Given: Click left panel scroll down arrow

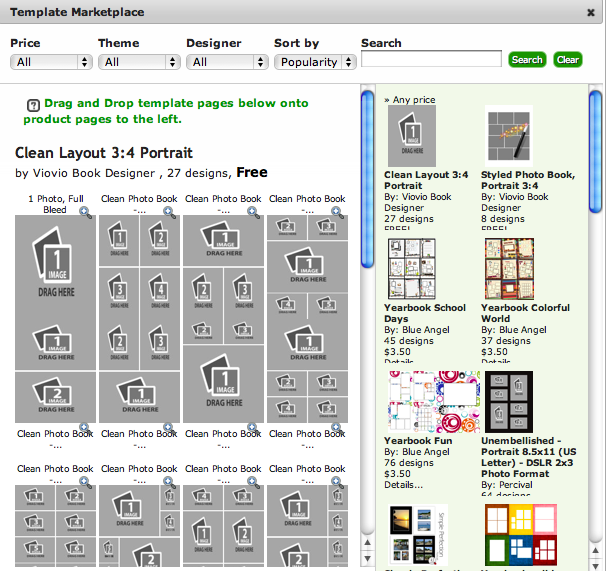Looking at the screenshot, I should click(368, 559).
